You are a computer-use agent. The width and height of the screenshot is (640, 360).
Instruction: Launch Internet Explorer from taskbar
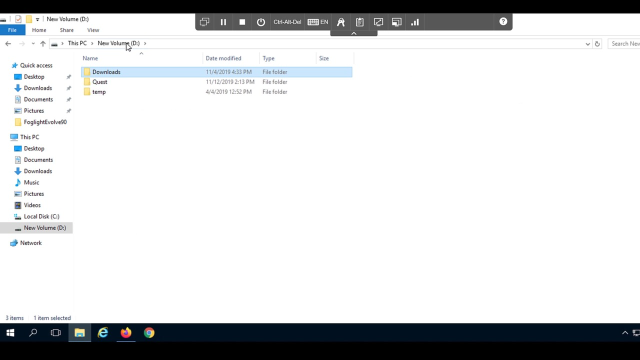[103, 333]
